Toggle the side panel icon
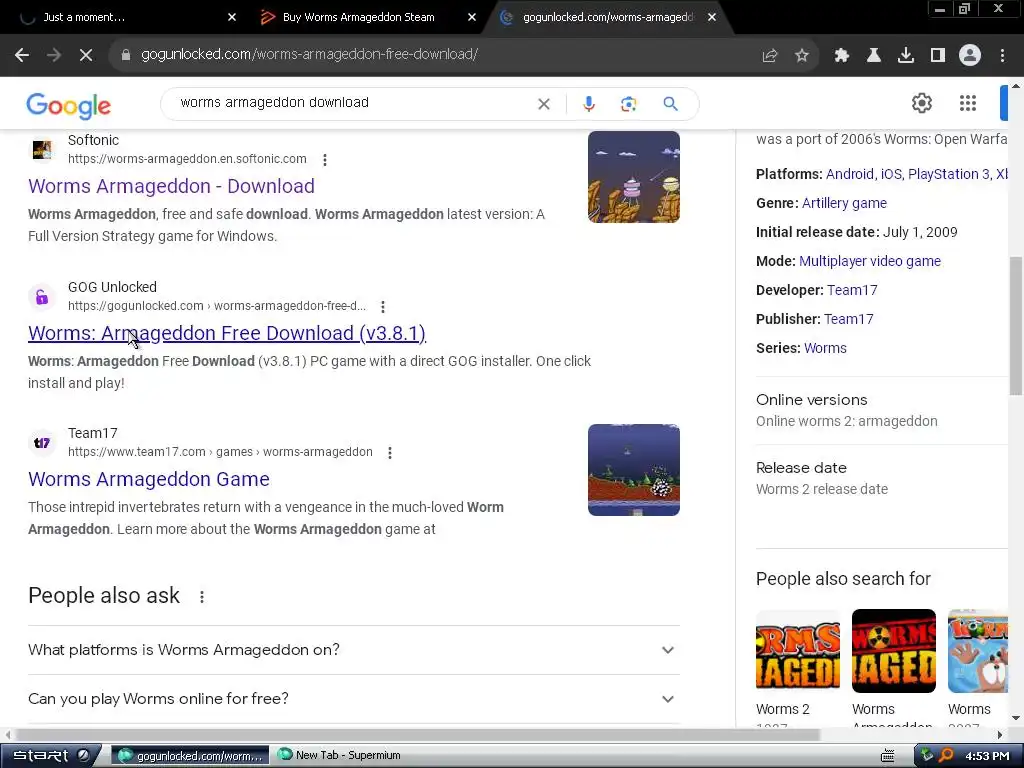 tap(938, 56)
